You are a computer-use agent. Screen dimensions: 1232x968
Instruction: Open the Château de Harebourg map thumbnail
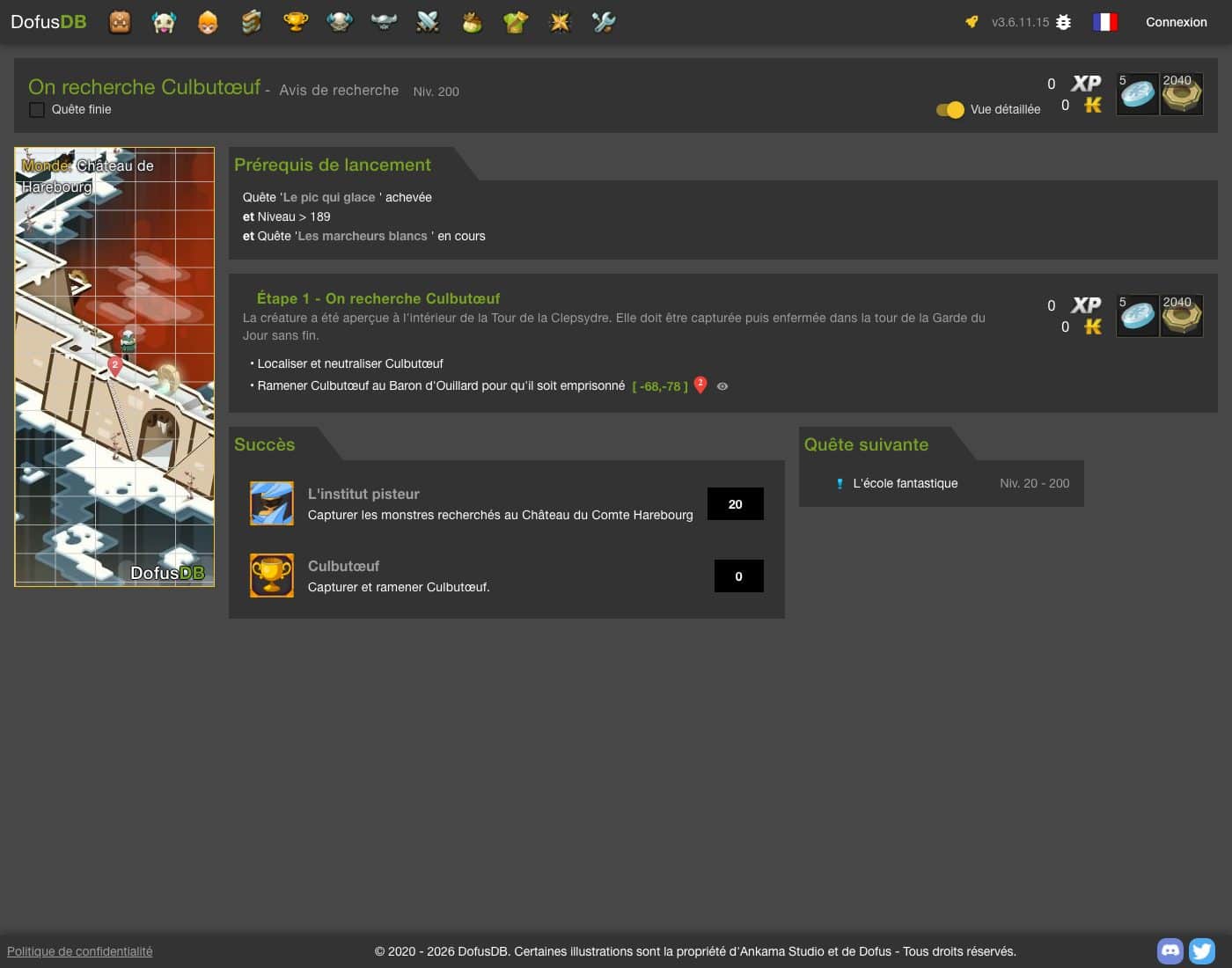pos(114,367)
